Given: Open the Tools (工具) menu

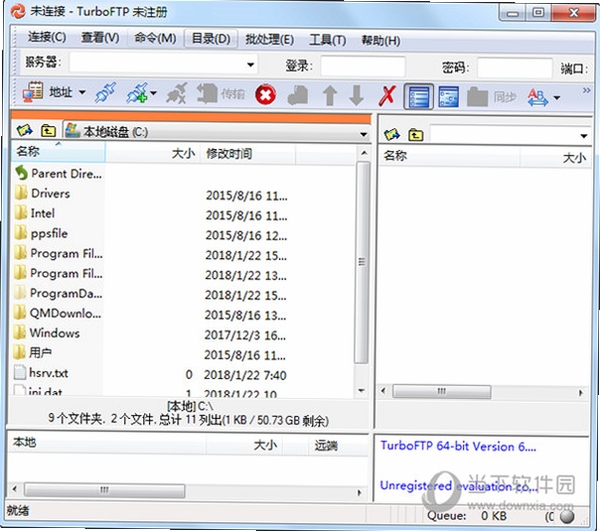Looking at the screenshot, I should click(328, 40).
